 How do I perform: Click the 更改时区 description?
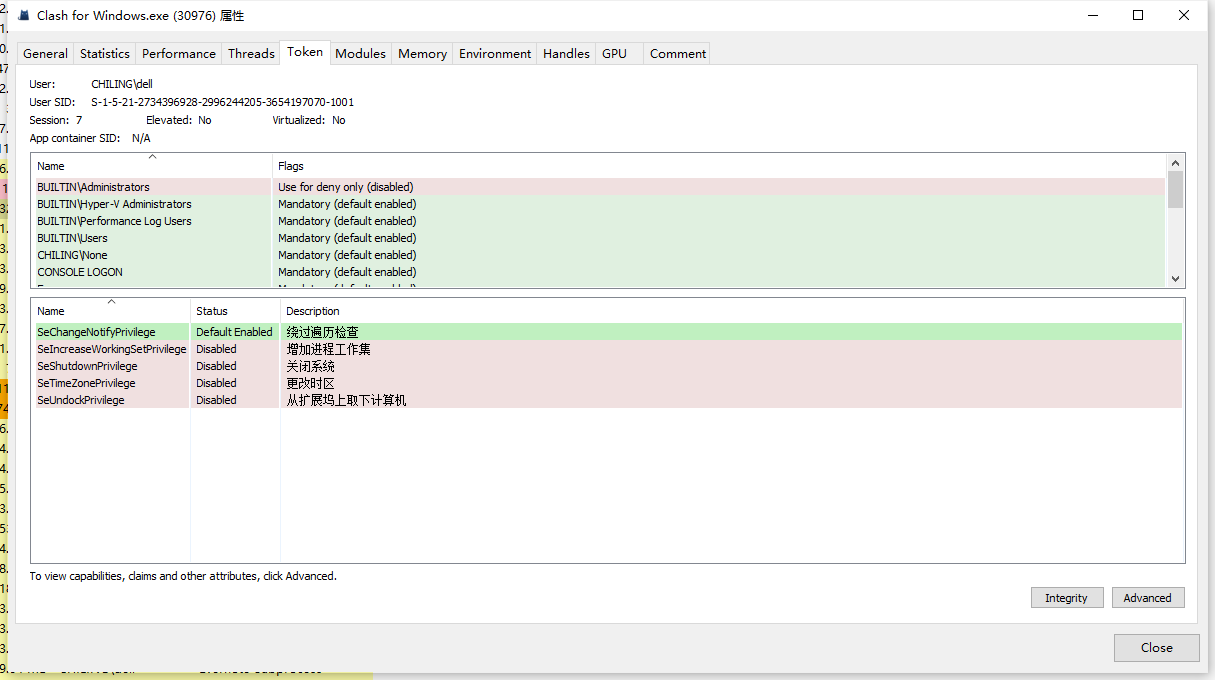[x=311, y=383]
